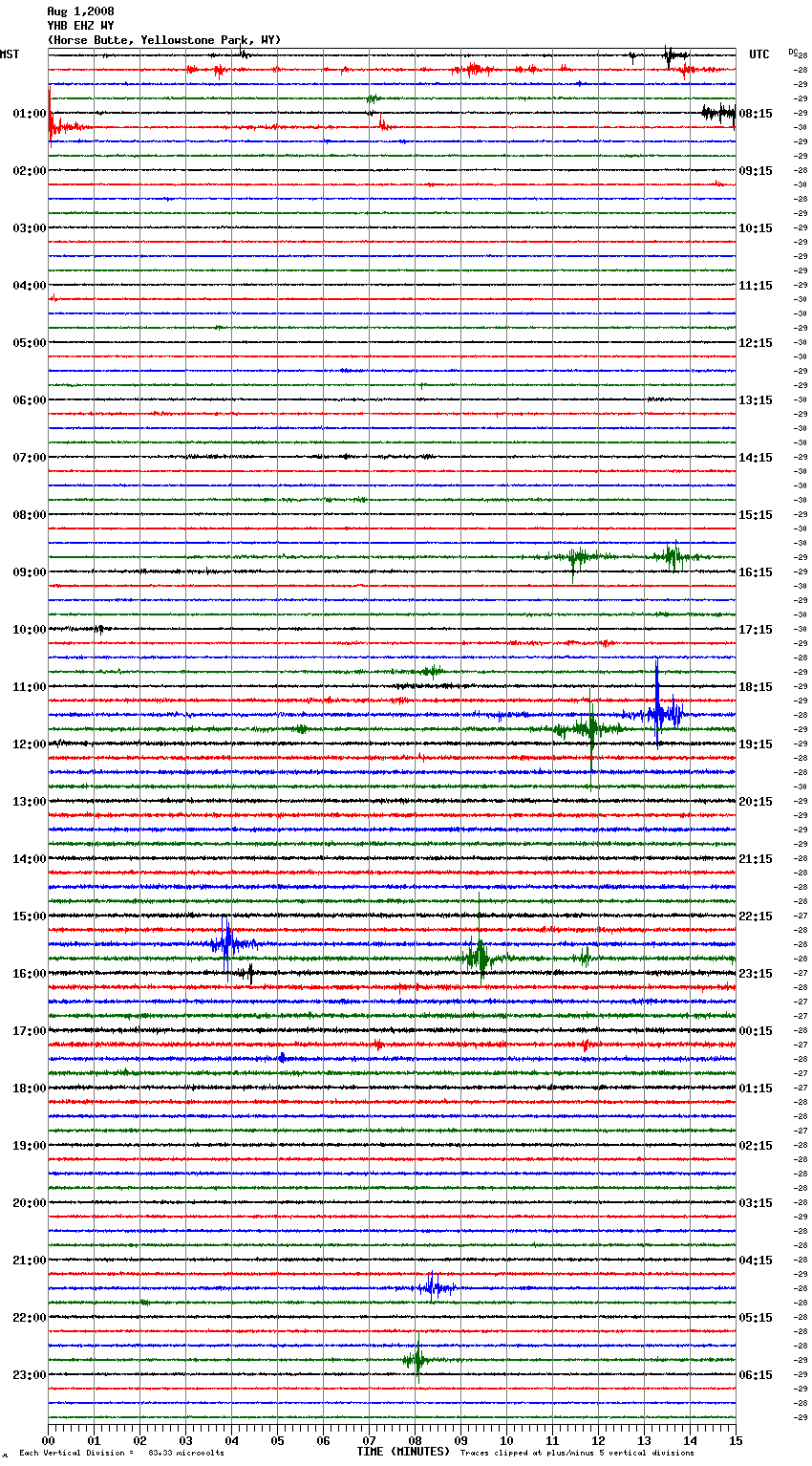Screen dimensions: 812x1466
Task: Select the 08:00 MST time label
Action: coord(30,515)
